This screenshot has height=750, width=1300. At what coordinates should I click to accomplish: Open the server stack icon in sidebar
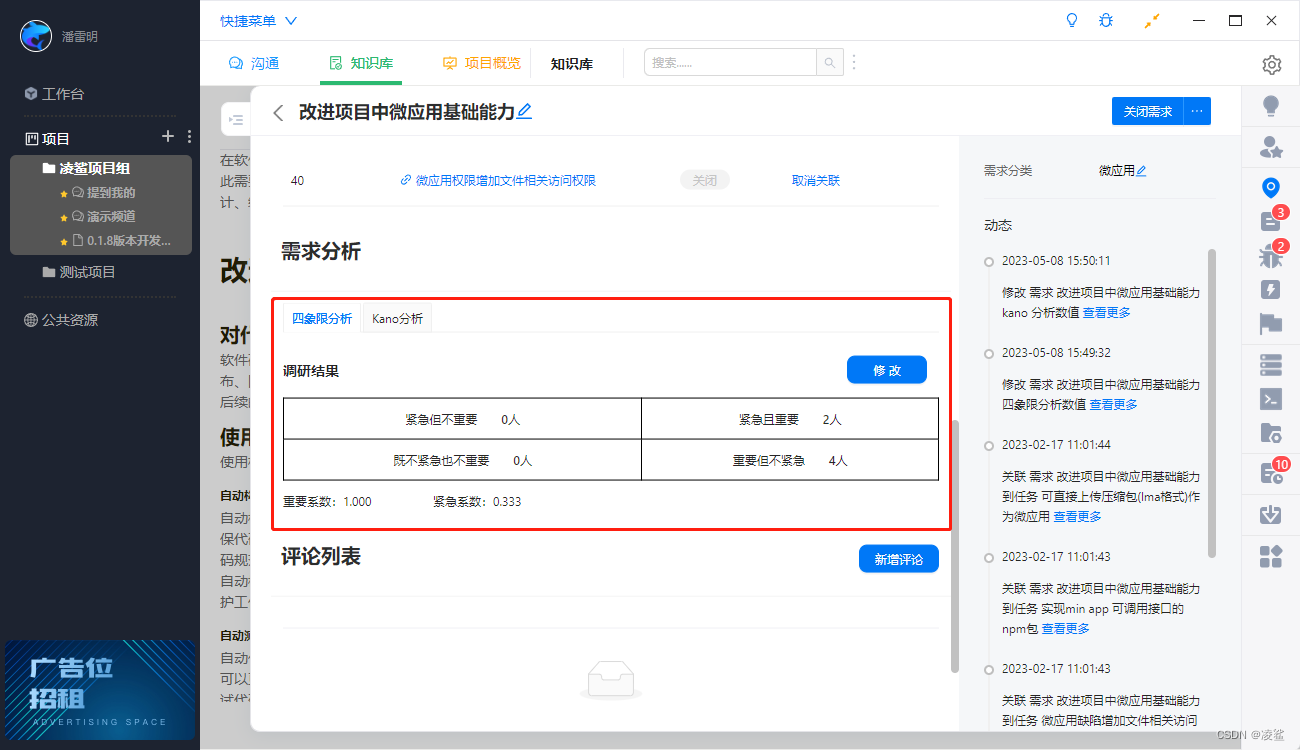[x=1271, y=365]
